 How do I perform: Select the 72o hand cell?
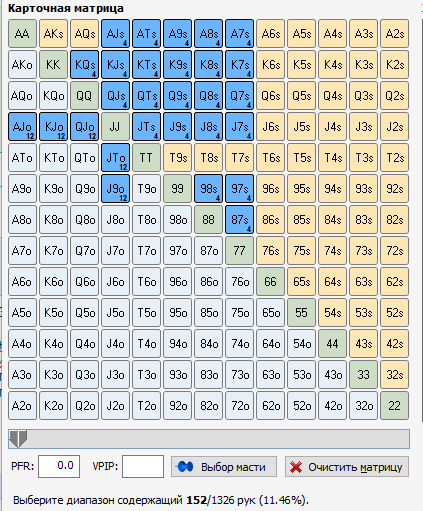[239, 406]
